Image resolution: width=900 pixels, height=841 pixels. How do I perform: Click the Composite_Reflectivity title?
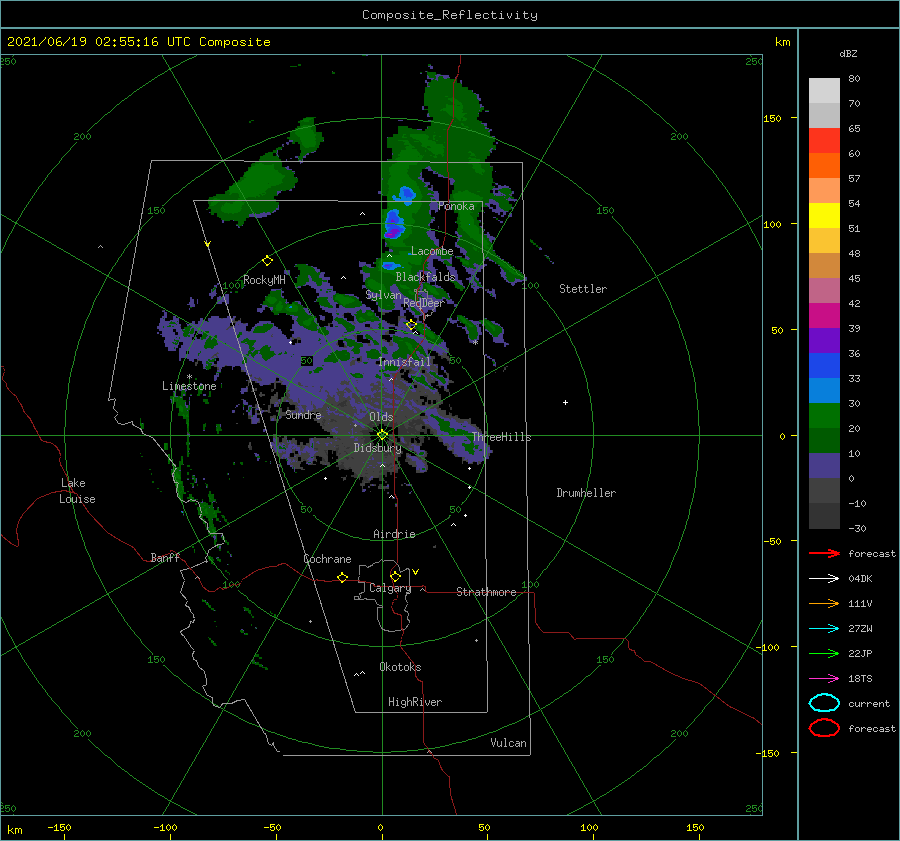coord(449,15)
